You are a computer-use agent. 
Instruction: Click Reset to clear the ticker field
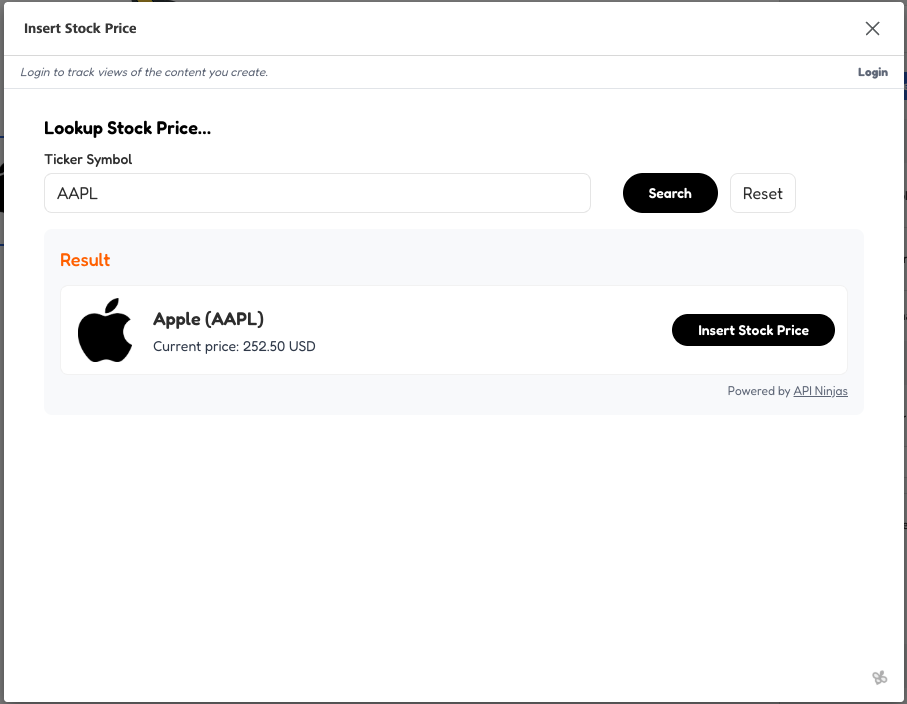[x=762, y=192]
